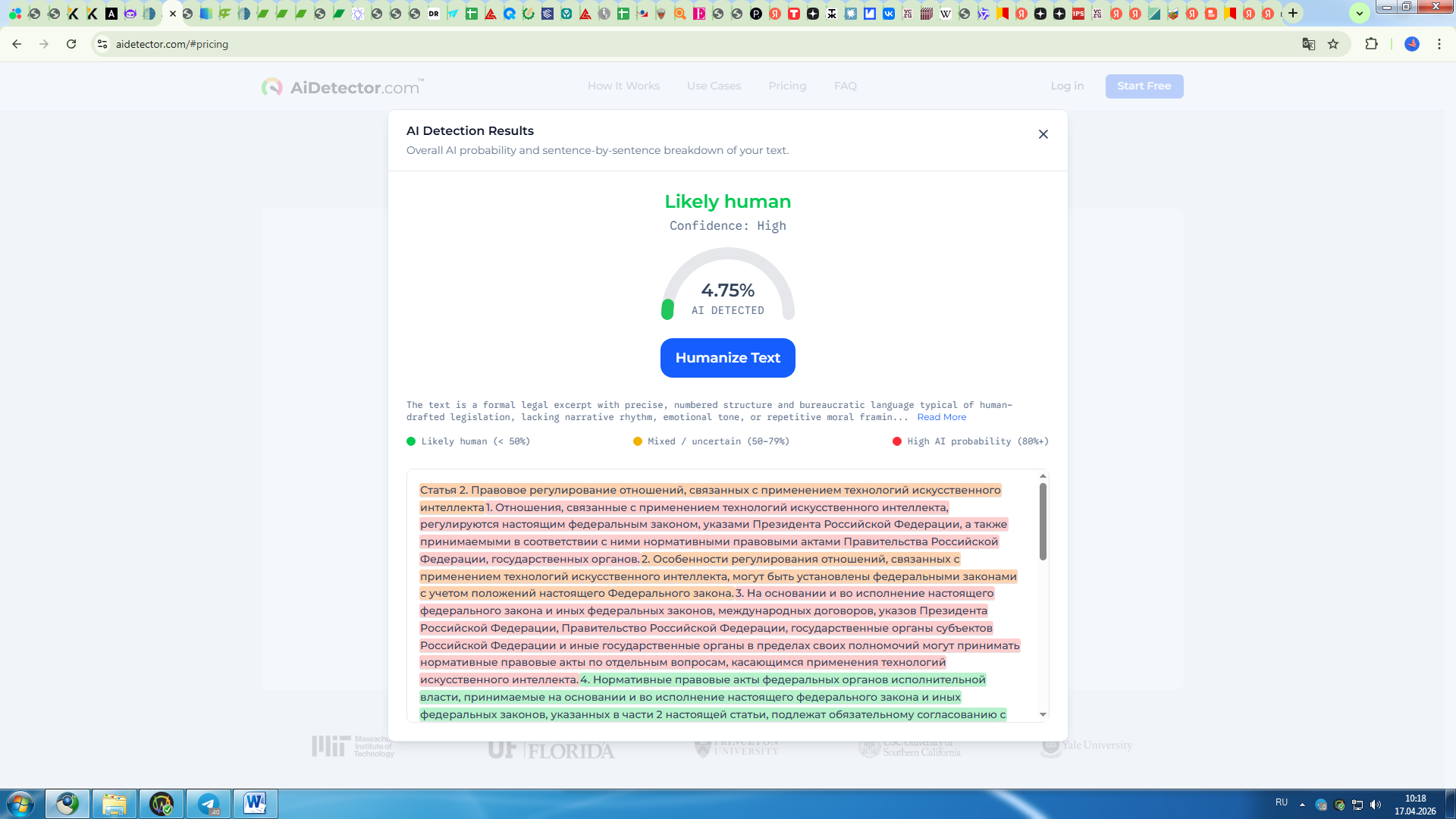Go back with the browser back arrow
This screenshot has height=819, width=1456.
click(x=17, y=44)
